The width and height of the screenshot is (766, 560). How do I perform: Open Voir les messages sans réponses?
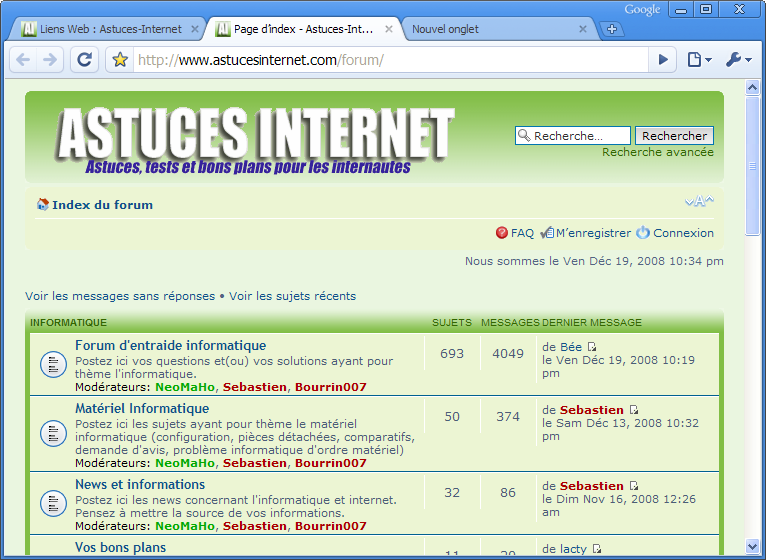(x=120, y=296)
